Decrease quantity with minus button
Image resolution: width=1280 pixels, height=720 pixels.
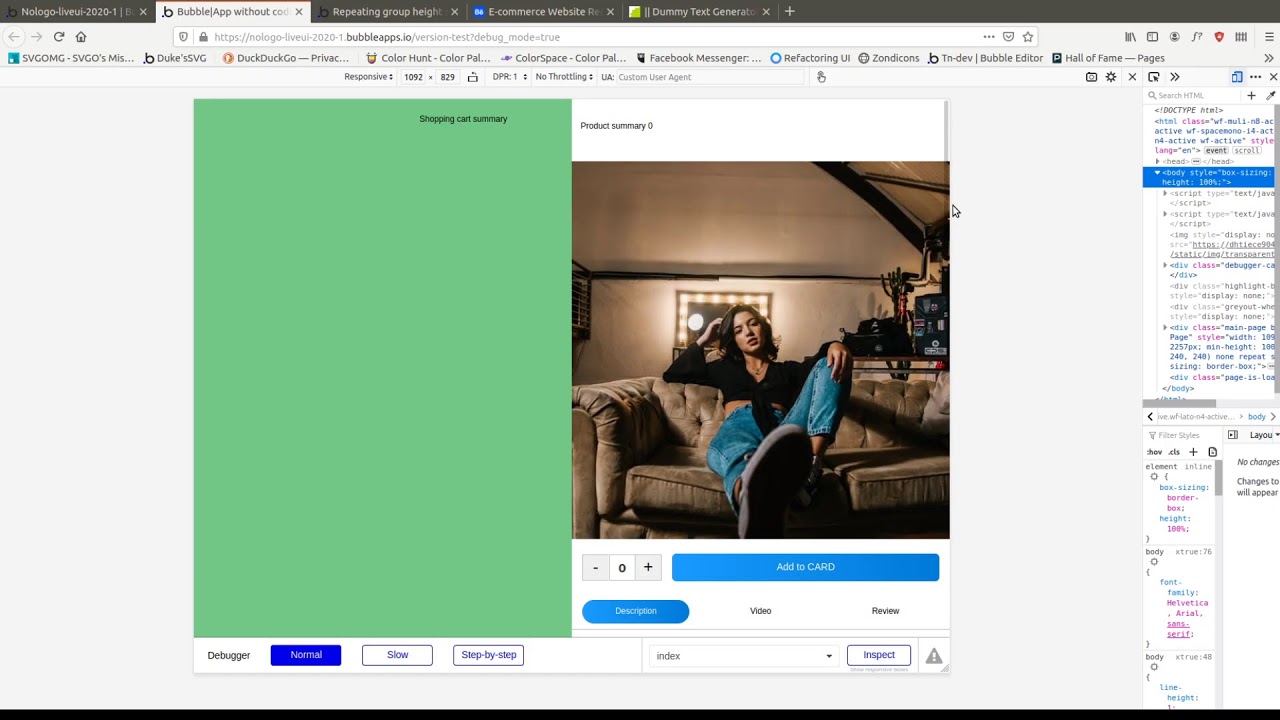595,567
